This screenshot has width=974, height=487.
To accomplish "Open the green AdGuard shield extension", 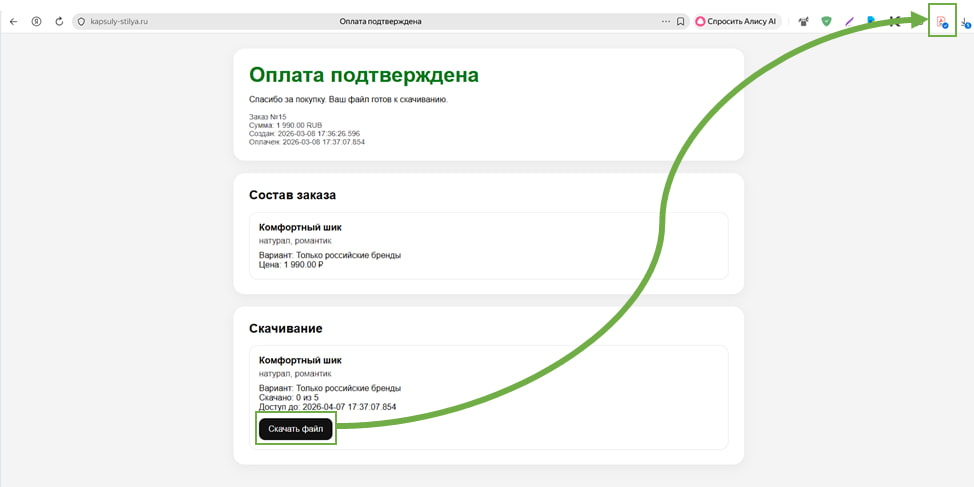I will [x=826, y=21].
